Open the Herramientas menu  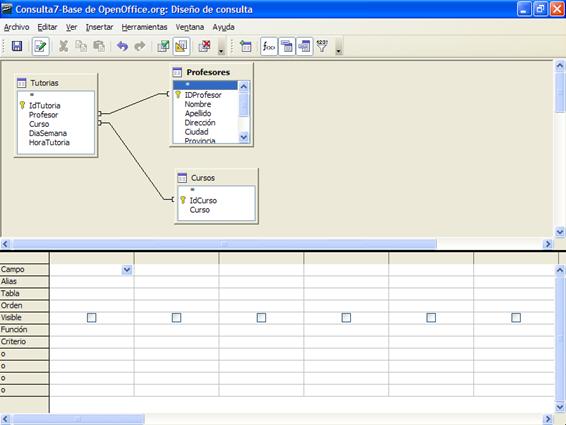[x=144, y=27]
